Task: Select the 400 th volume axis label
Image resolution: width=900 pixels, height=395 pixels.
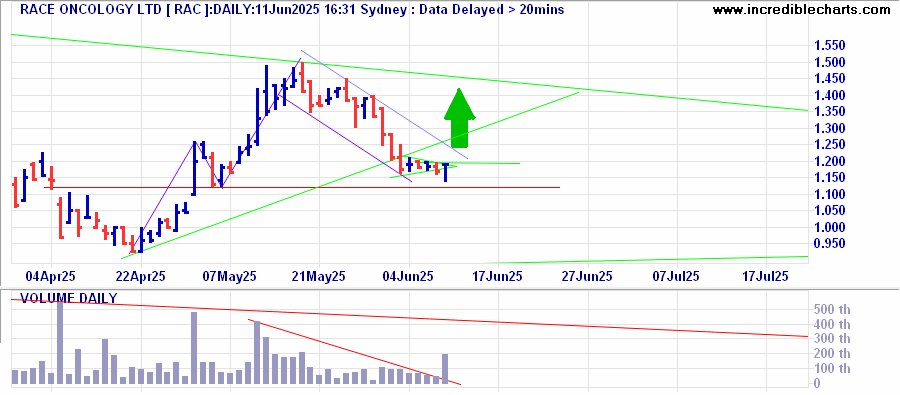Action: pos(833,324)
